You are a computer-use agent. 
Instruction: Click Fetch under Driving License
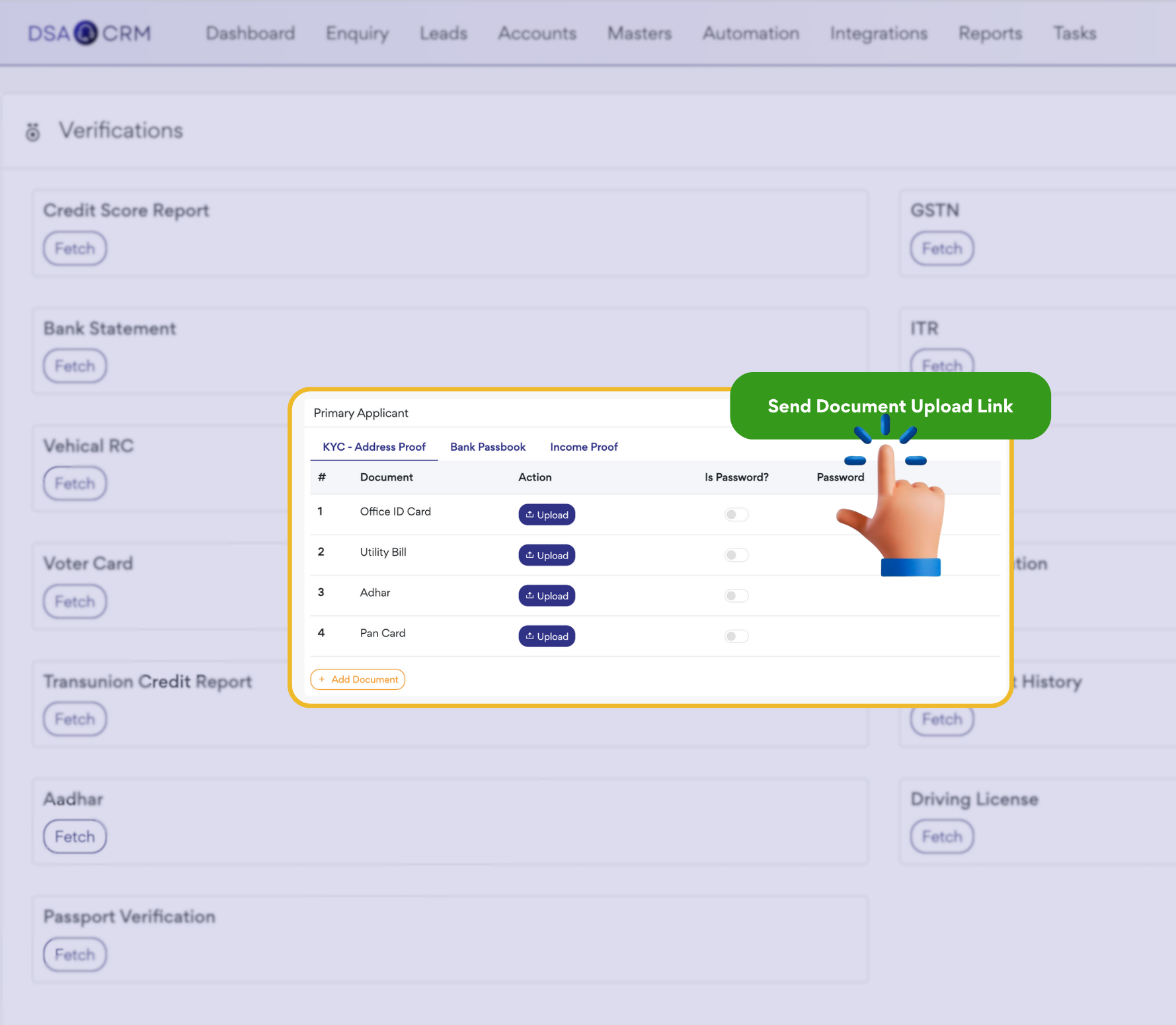941,837
